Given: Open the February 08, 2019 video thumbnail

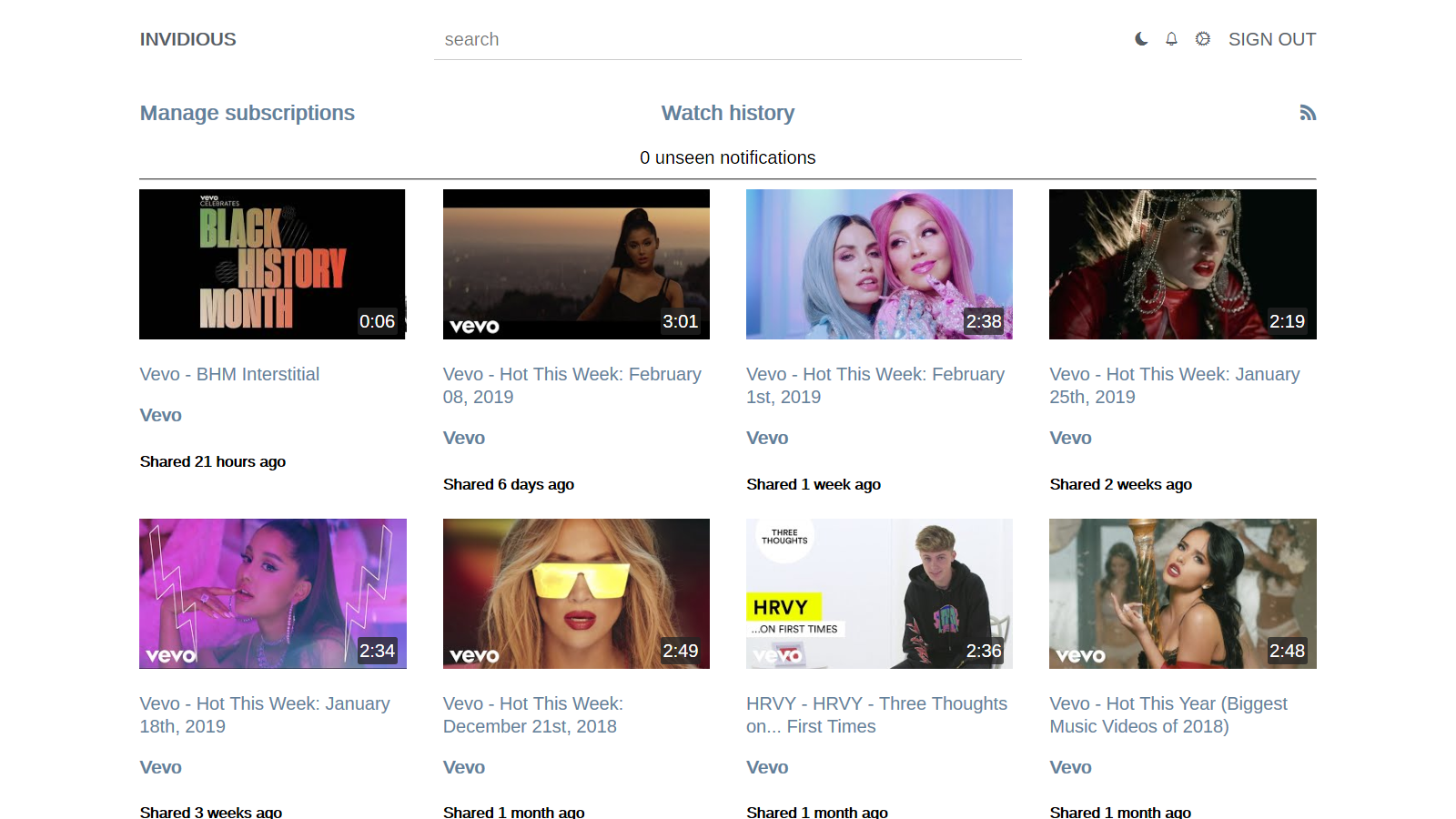Looking at the screenshot, I should tap(576, 264).
